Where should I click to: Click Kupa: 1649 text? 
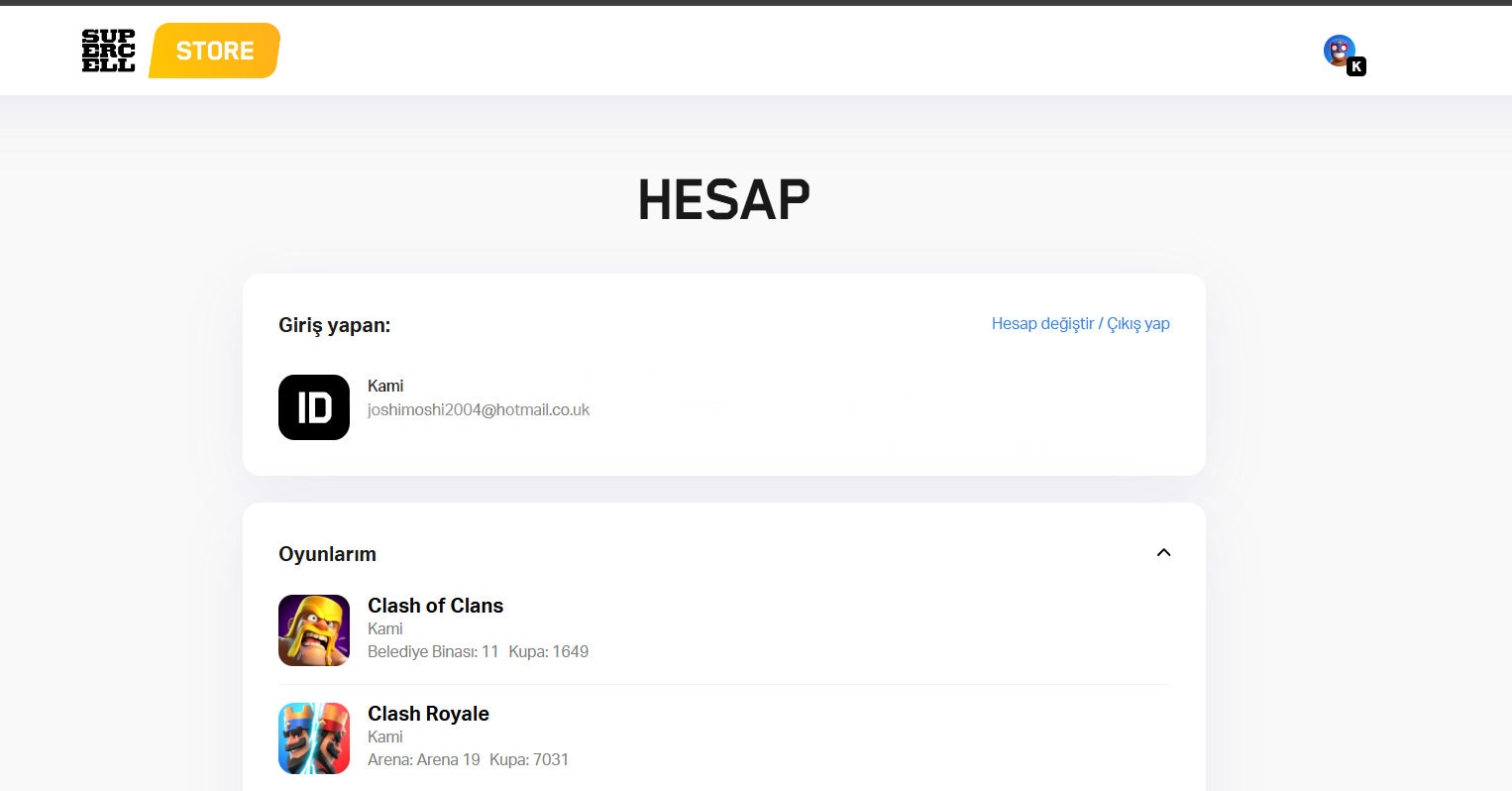549,651
